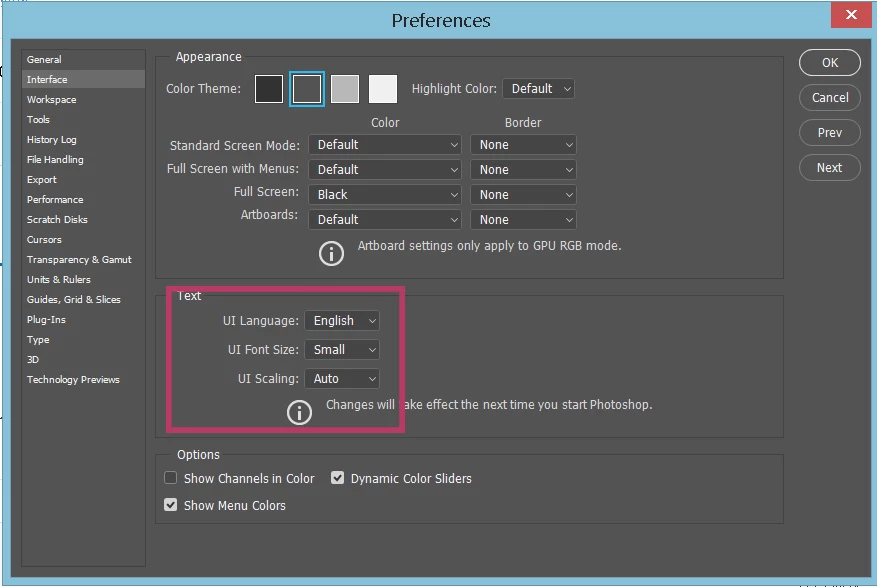Open Artboards border dropdown
The image size is (877, 587).
tap(523, 220)
